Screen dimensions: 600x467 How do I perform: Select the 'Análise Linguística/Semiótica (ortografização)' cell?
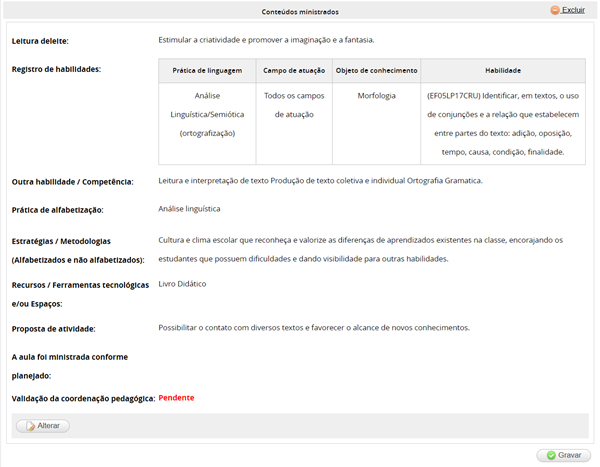[x=207, y=124]
